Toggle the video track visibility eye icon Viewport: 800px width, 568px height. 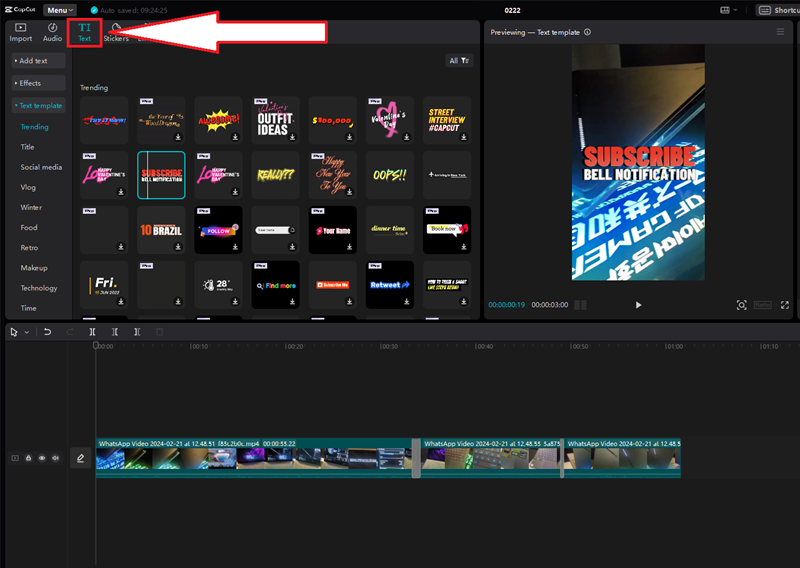point(41,458)
